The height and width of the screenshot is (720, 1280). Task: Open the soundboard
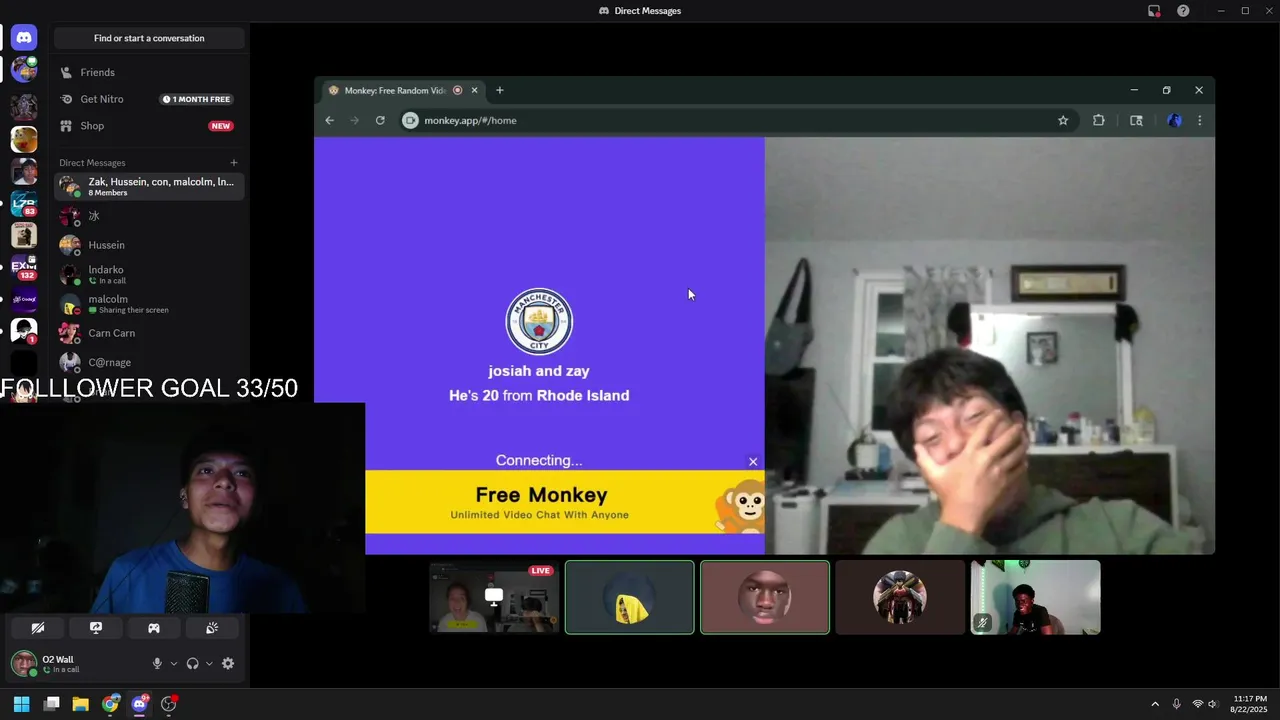pos(212,628)
